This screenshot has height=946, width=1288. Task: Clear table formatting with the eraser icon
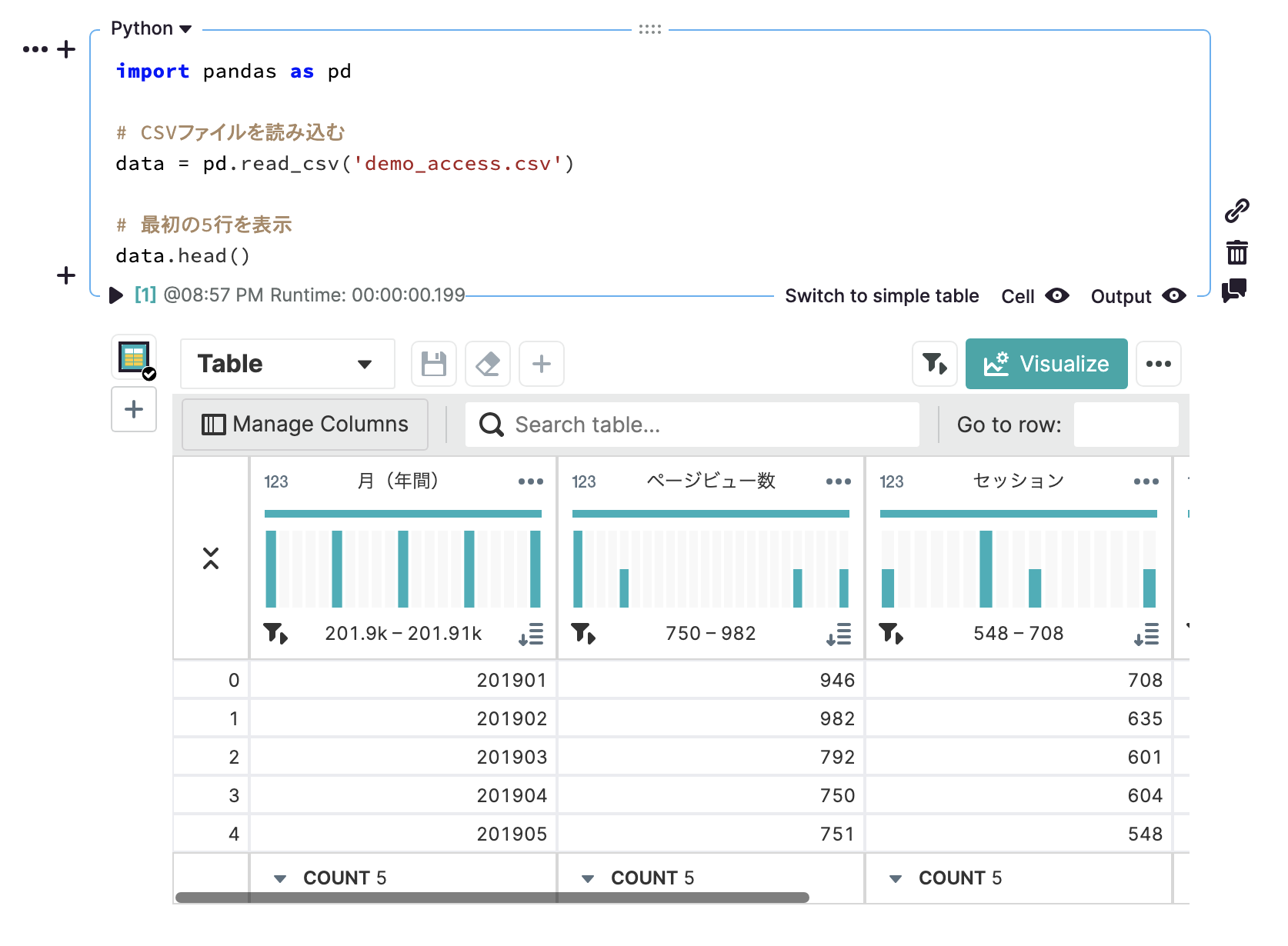pos(487,364)
